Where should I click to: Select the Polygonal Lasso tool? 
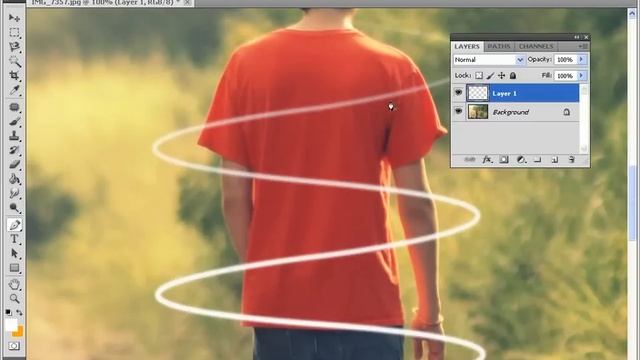pos(14,47)
